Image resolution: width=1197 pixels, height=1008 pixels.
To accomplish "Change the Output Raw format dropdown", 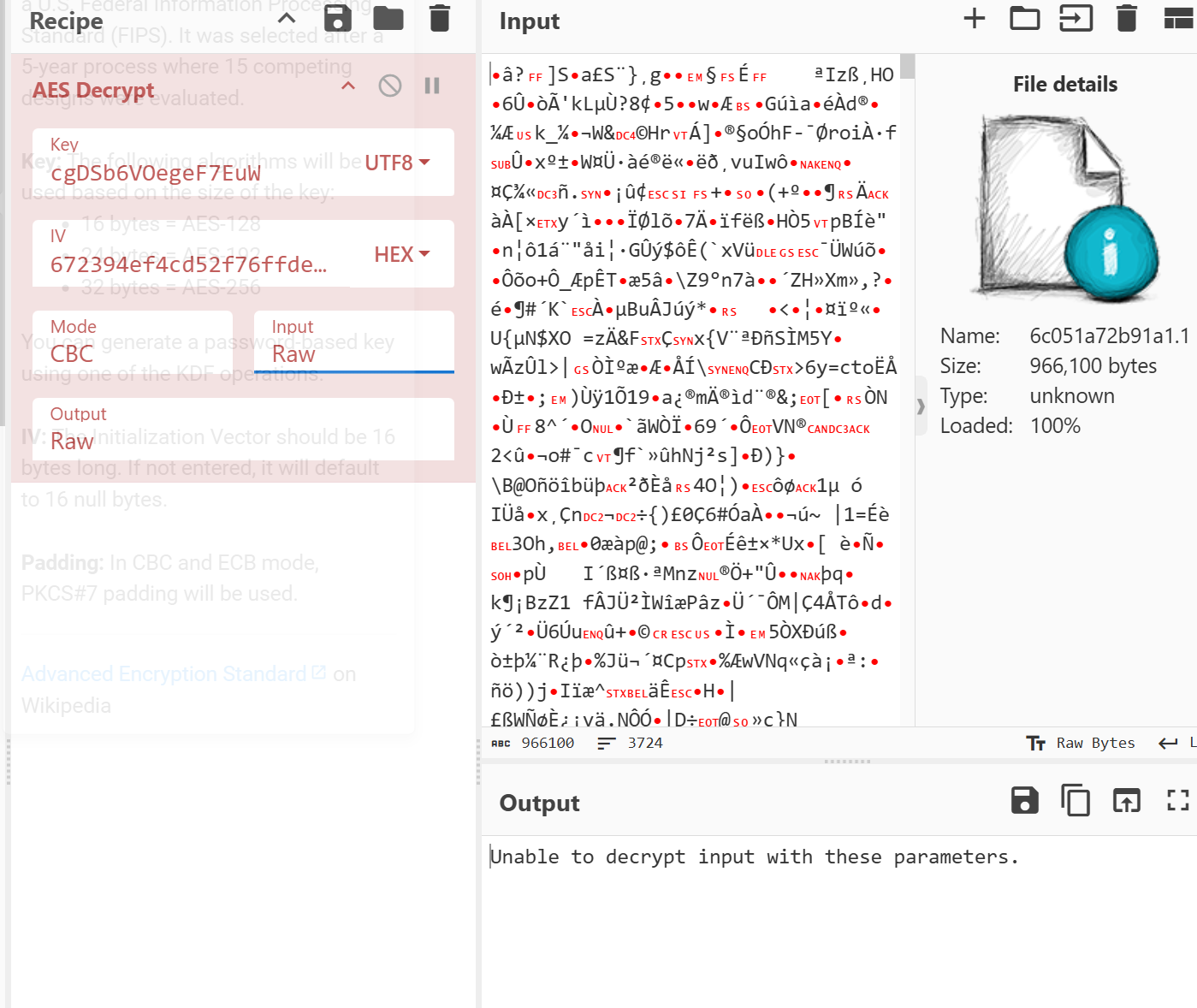I will tap(243, 430).
